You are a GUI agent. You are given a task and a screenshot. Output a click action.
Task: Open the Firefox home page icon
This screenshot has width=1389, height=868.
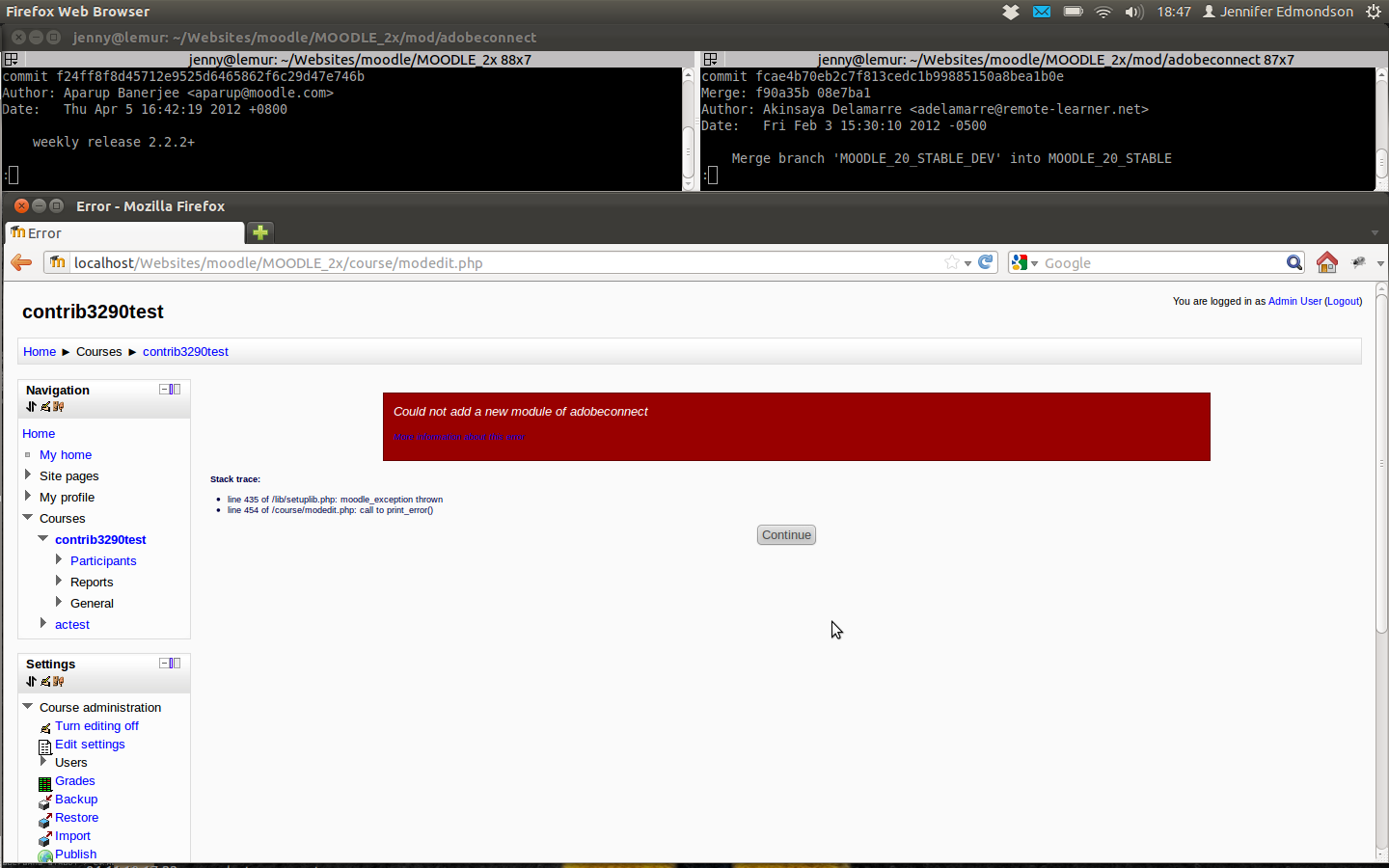[x=1327, y=262]
